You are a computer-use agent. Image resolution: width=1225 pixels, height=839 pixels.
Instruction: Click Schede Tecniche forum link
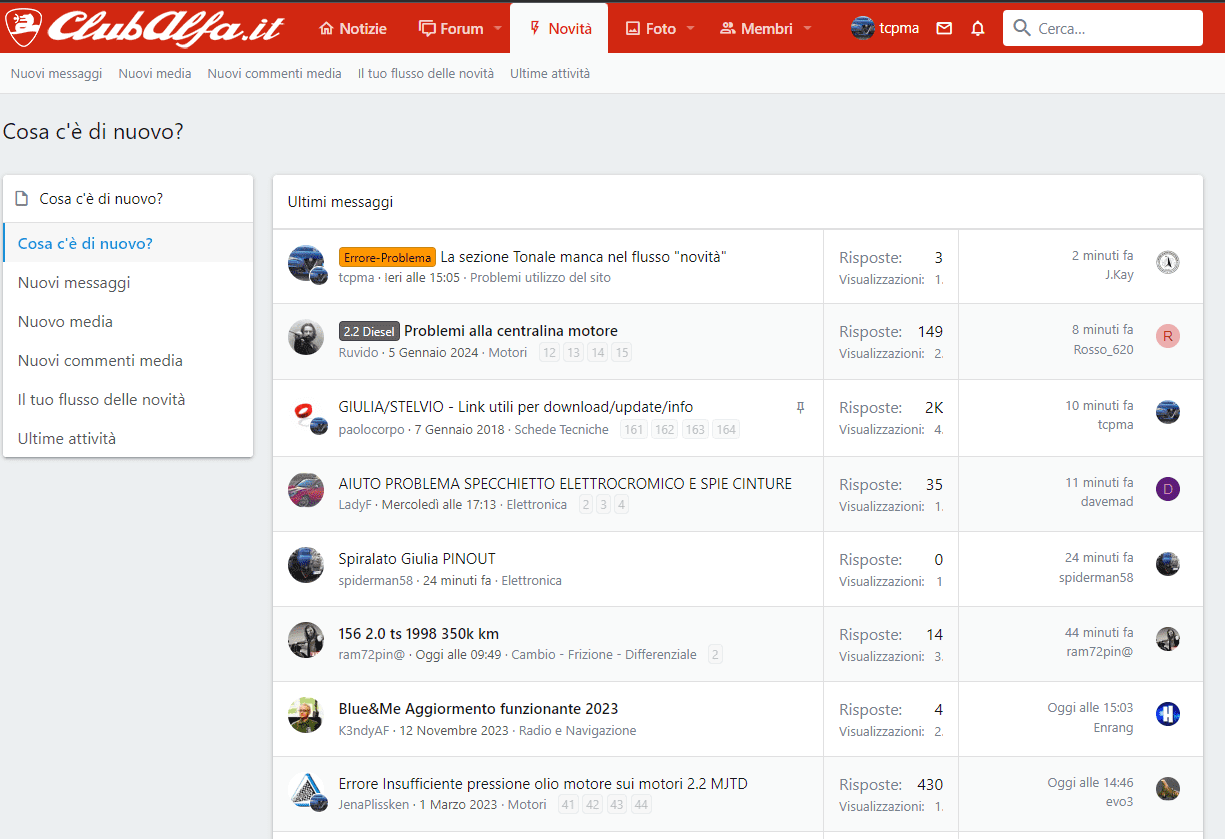561,430
